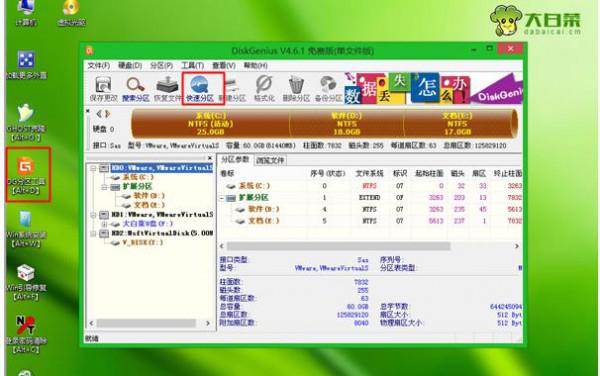Image resolution: width=600 pixels, height=376 pixels.
Task: Click the 标识 column header
Action: pos(400,174)
